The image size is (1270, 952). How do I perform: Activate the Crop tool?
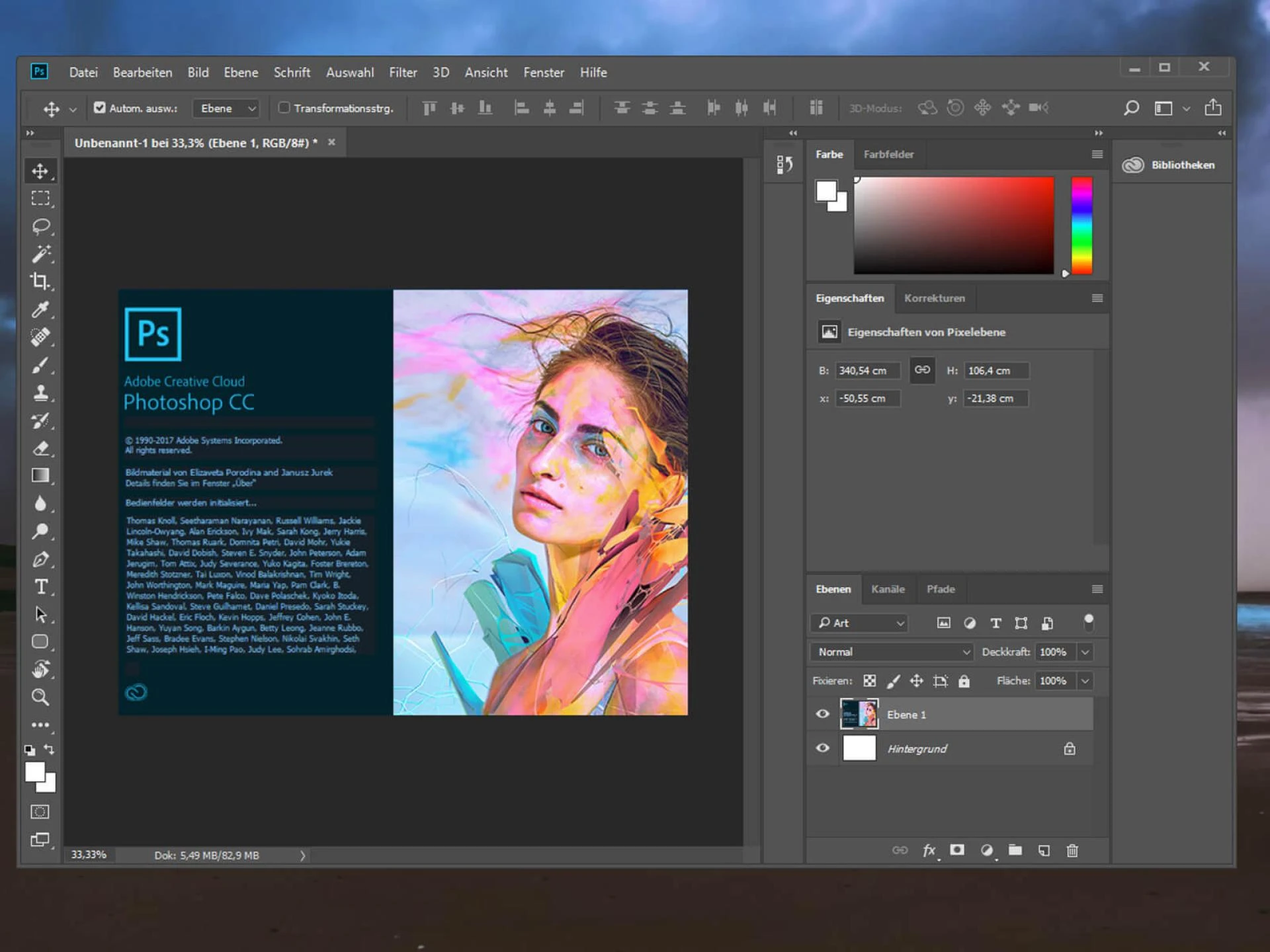(x=40, y=282)
